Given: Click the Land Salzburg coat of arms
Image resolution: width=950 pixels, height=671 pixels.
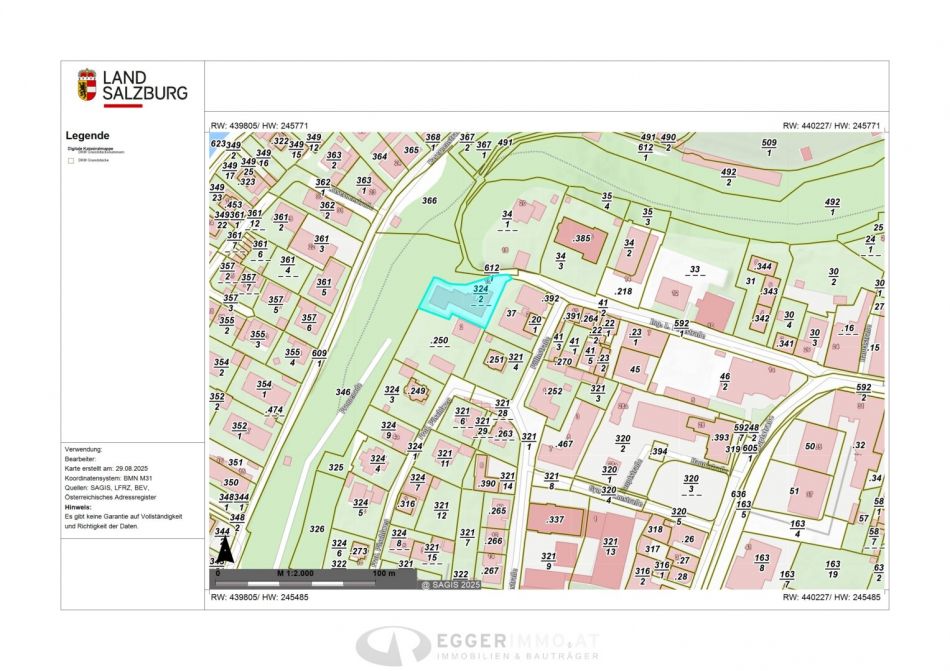Looking at the screenshot, I should click(87, 84).
